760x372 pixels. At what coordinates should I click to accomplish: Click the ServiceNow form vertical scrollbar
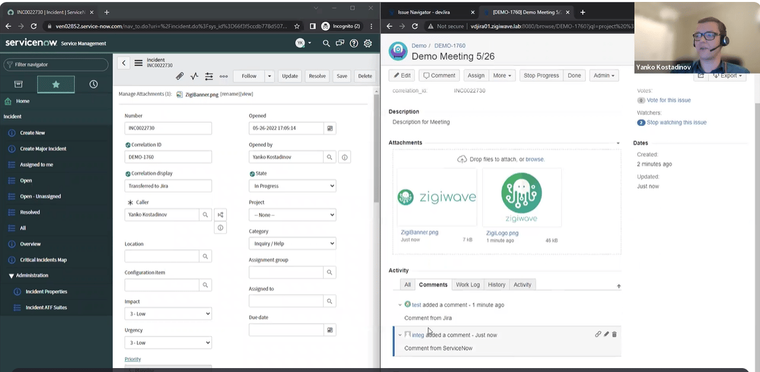377,148
